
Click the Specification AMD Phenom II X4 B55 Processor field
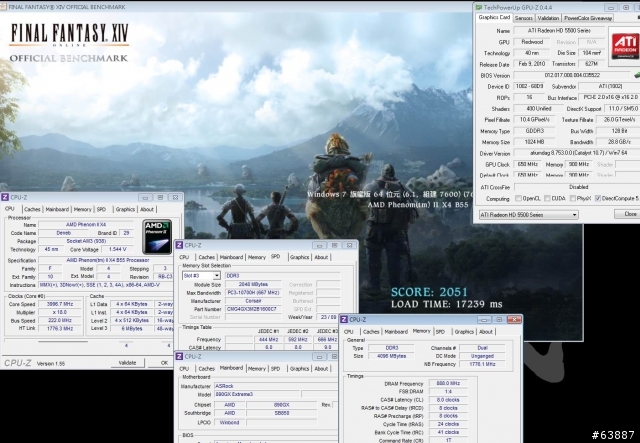pos(108,260)
